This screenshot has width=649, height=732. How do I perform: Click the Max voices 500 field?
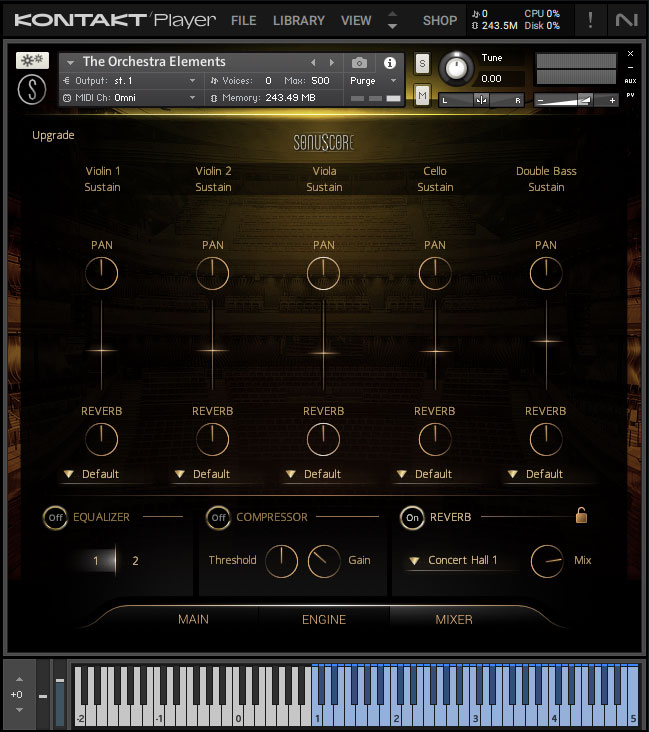[320, 81]
